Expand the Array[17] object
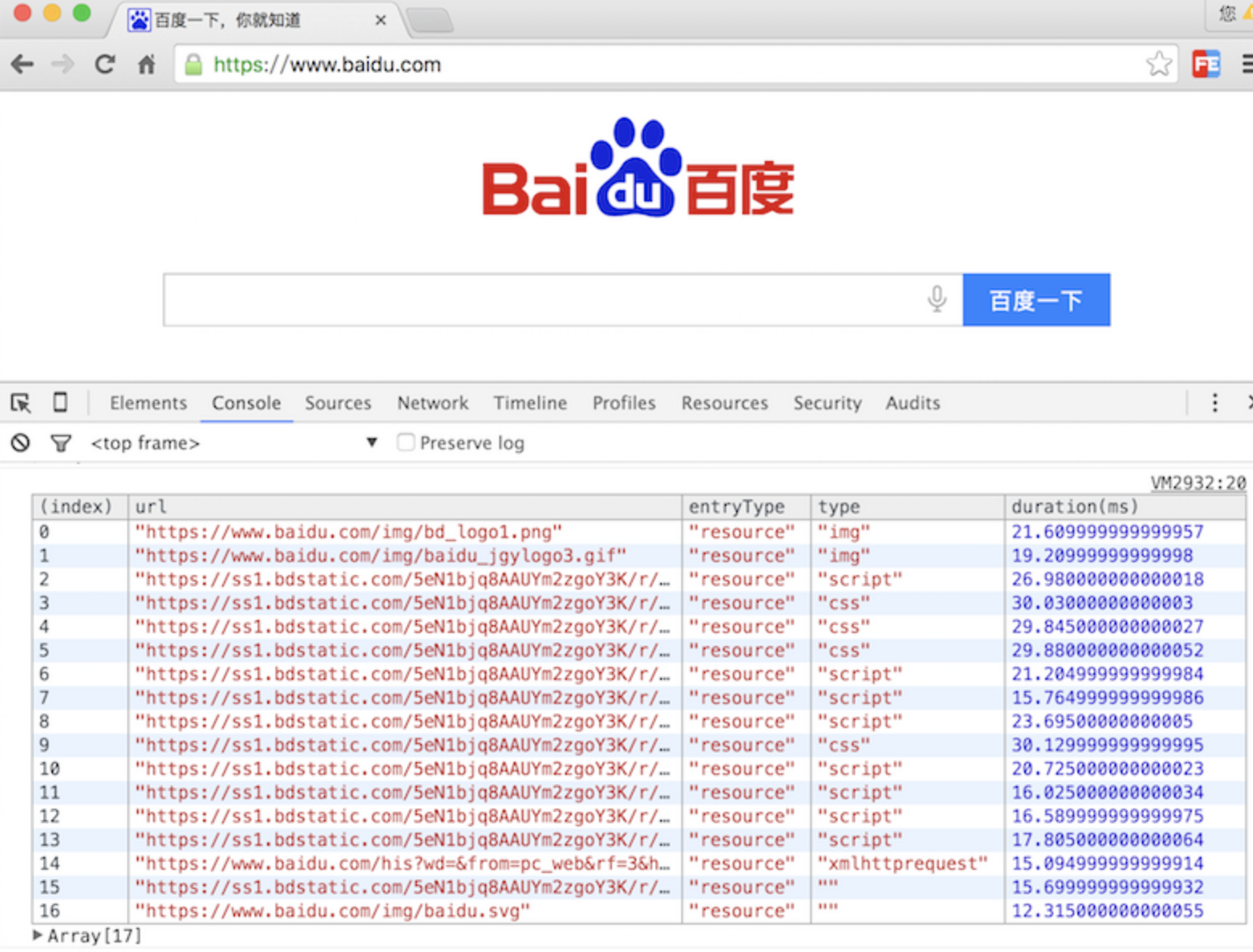 coord(37,935)
